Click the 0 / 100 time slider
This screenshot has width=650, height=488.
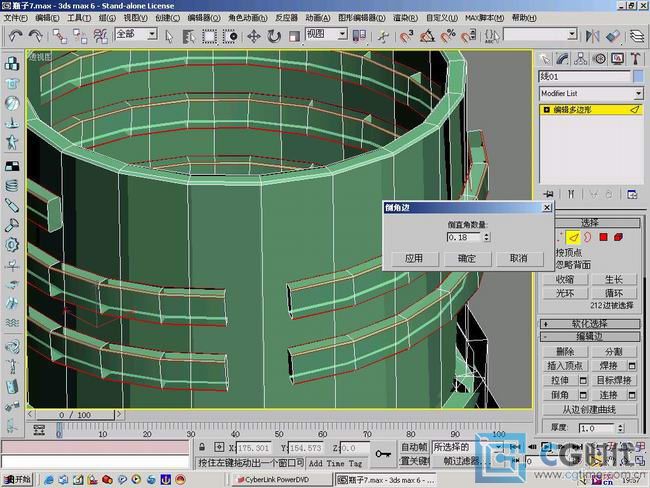tap(75, 415)
